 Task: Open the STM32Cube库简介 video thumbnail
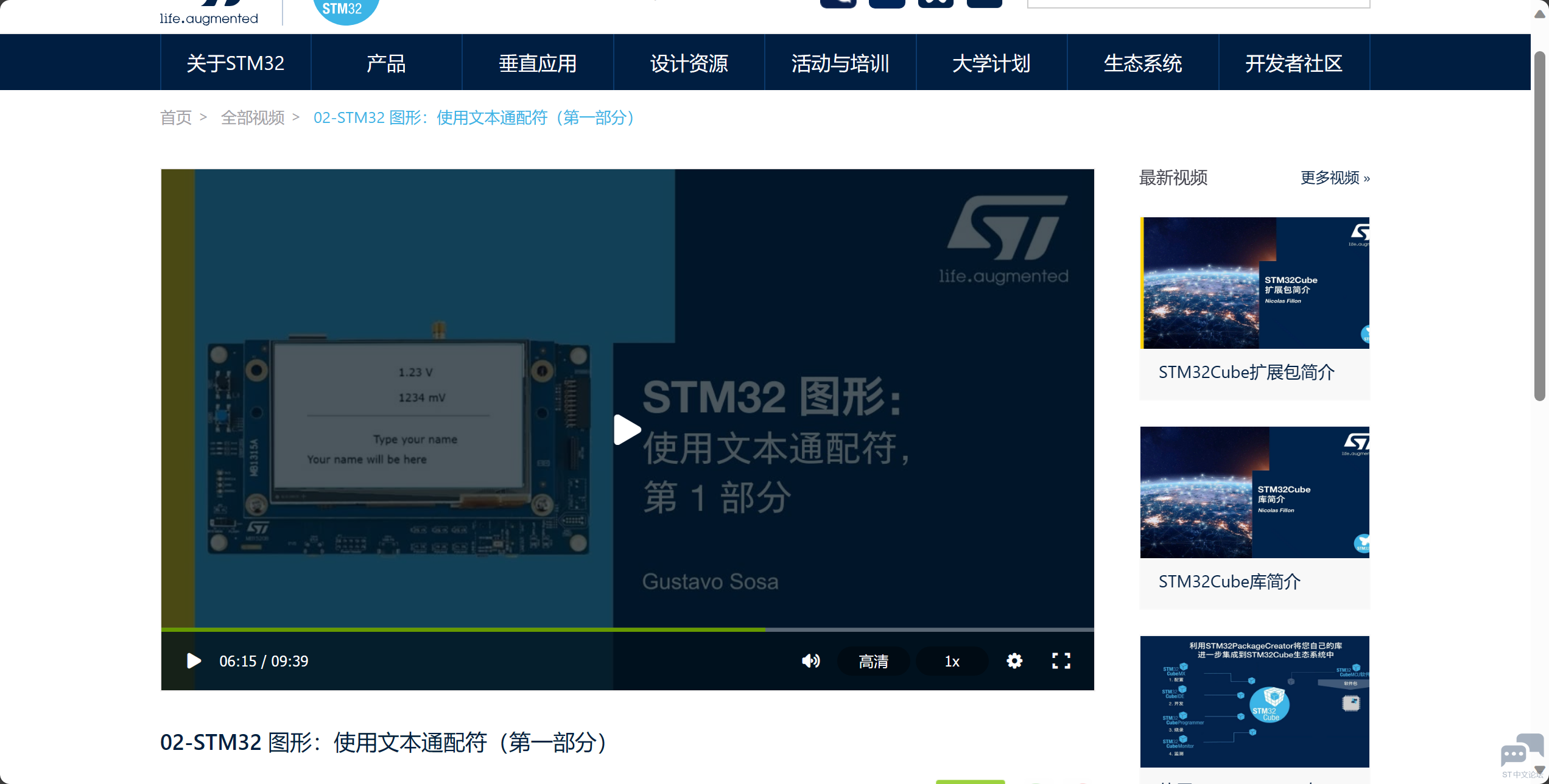coord(1255,492)
